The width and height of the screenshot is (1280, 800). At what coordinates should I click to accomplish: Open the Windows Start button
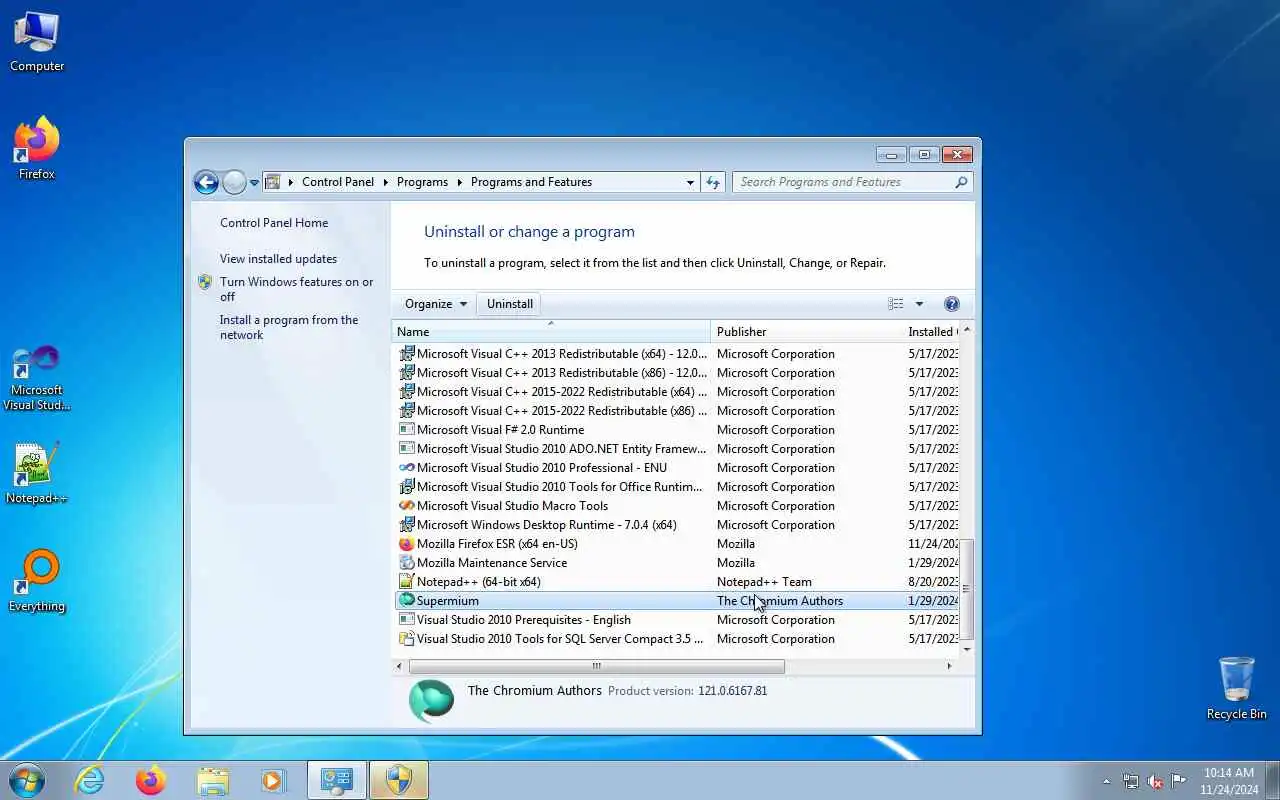point(27,780)
